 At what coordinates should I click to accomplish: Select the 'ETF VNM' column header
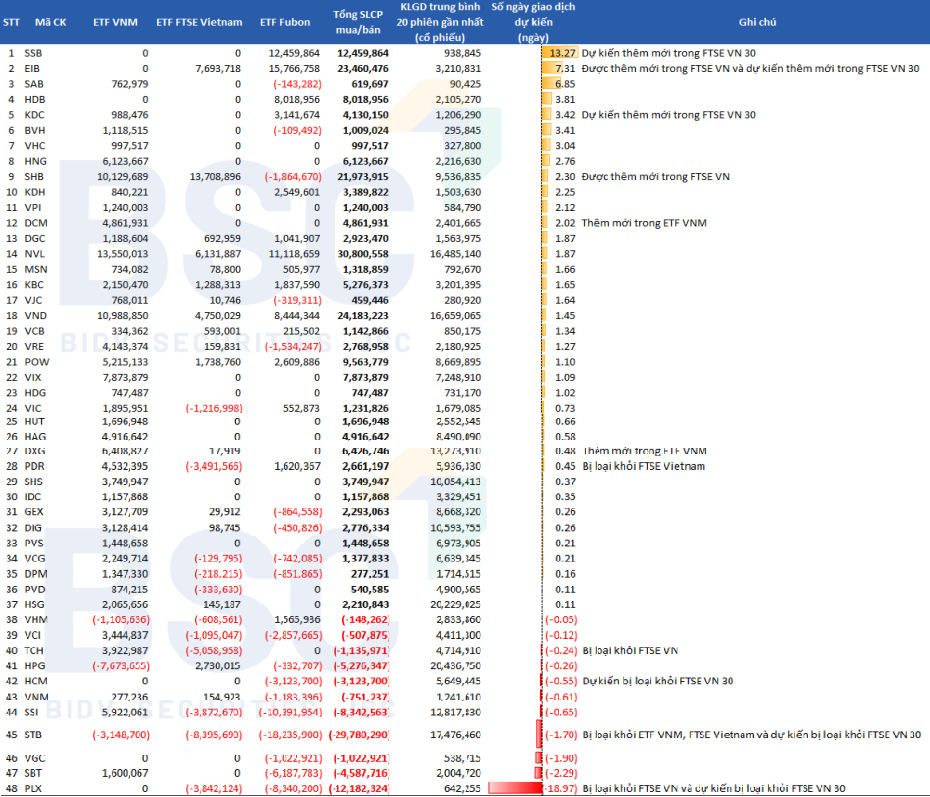115,23
